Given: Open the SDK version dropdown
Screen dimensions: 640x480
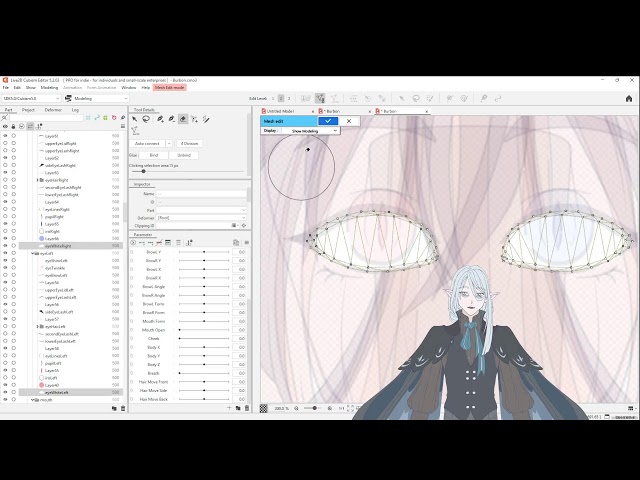Looking at the screenshot, I should click(31, 98).
